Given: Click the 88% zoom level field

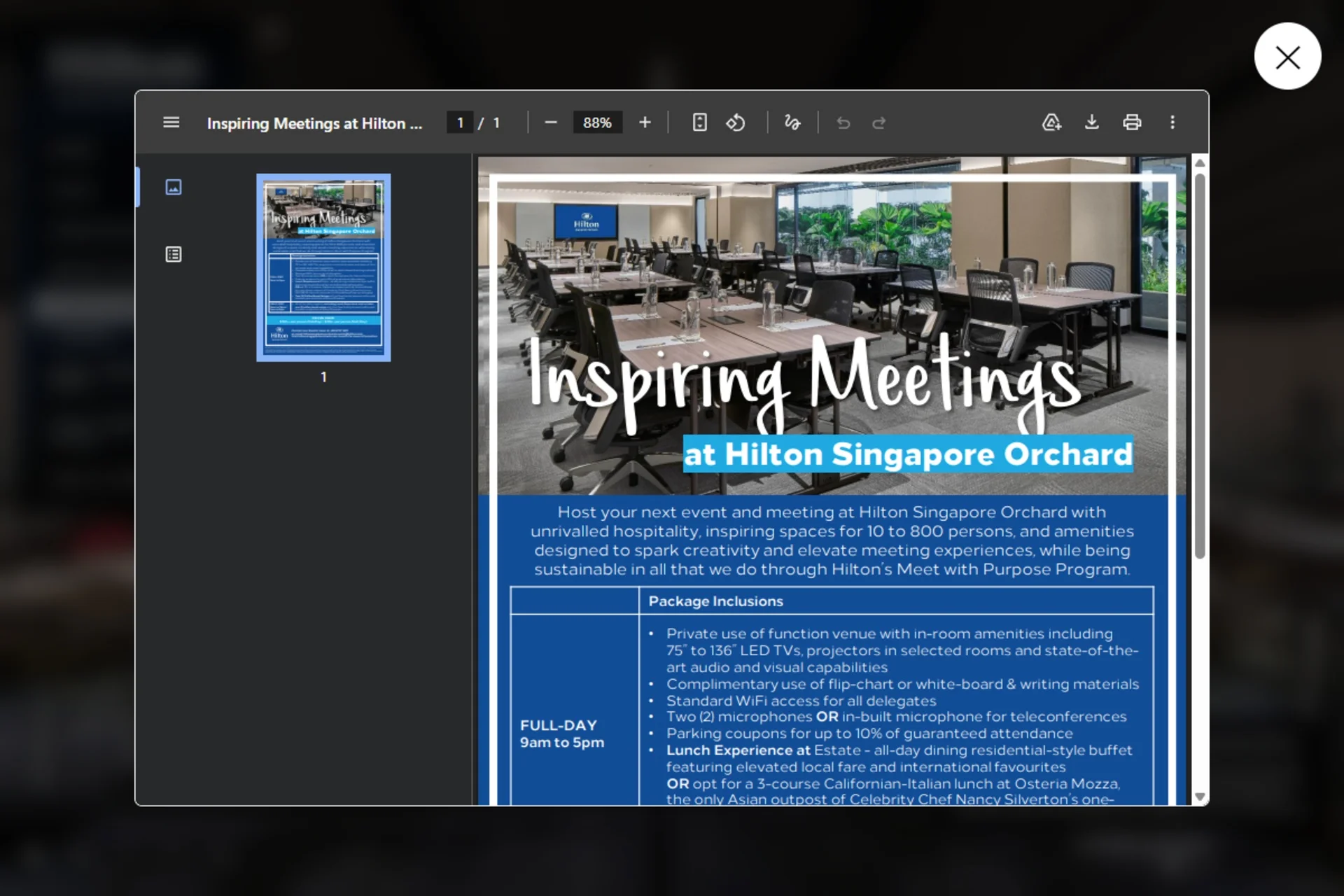Looking at the screenshot, I should [x=597, y=122].
